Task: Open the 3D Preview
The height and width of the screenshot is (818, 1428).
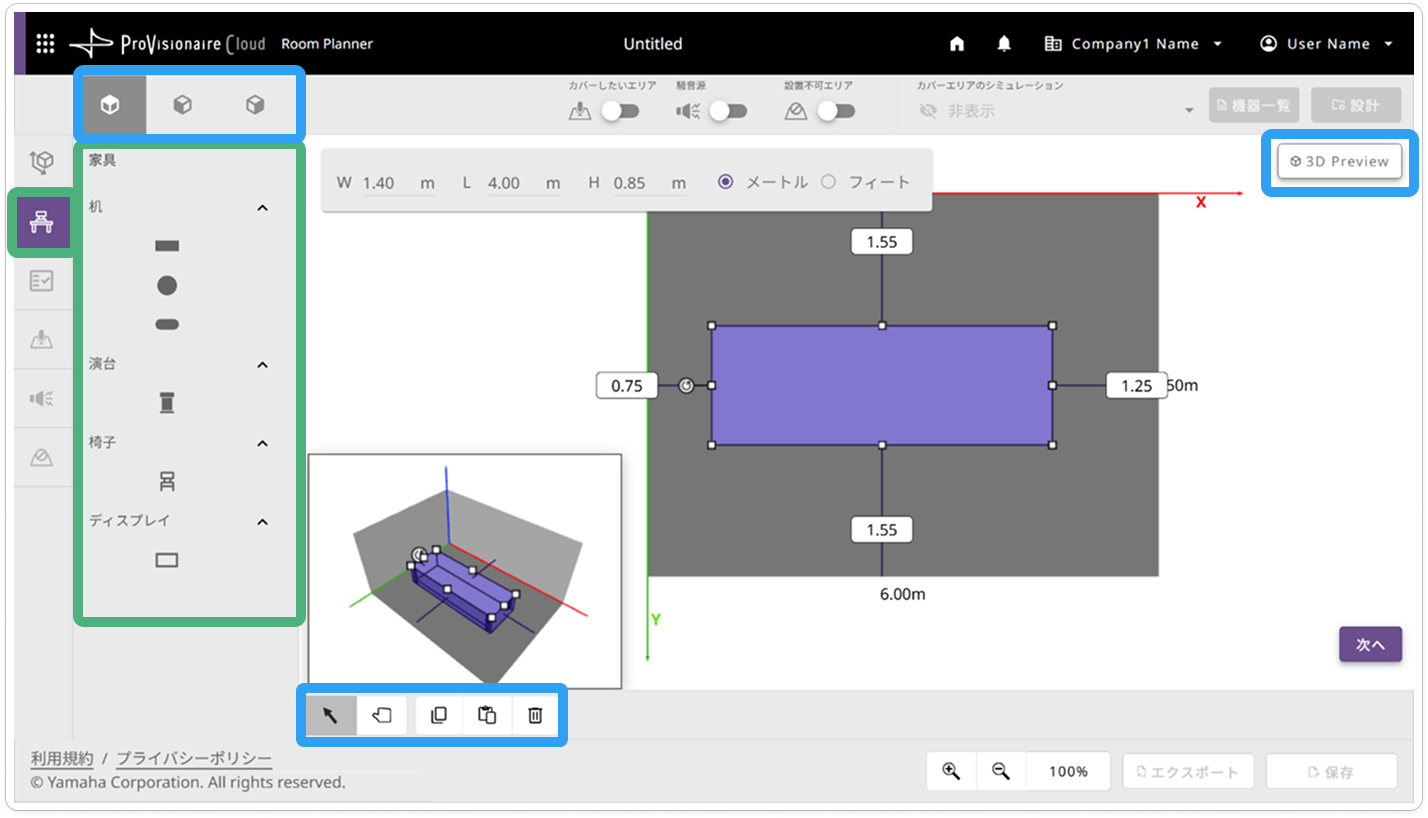Action: [x=1340, y=161]
